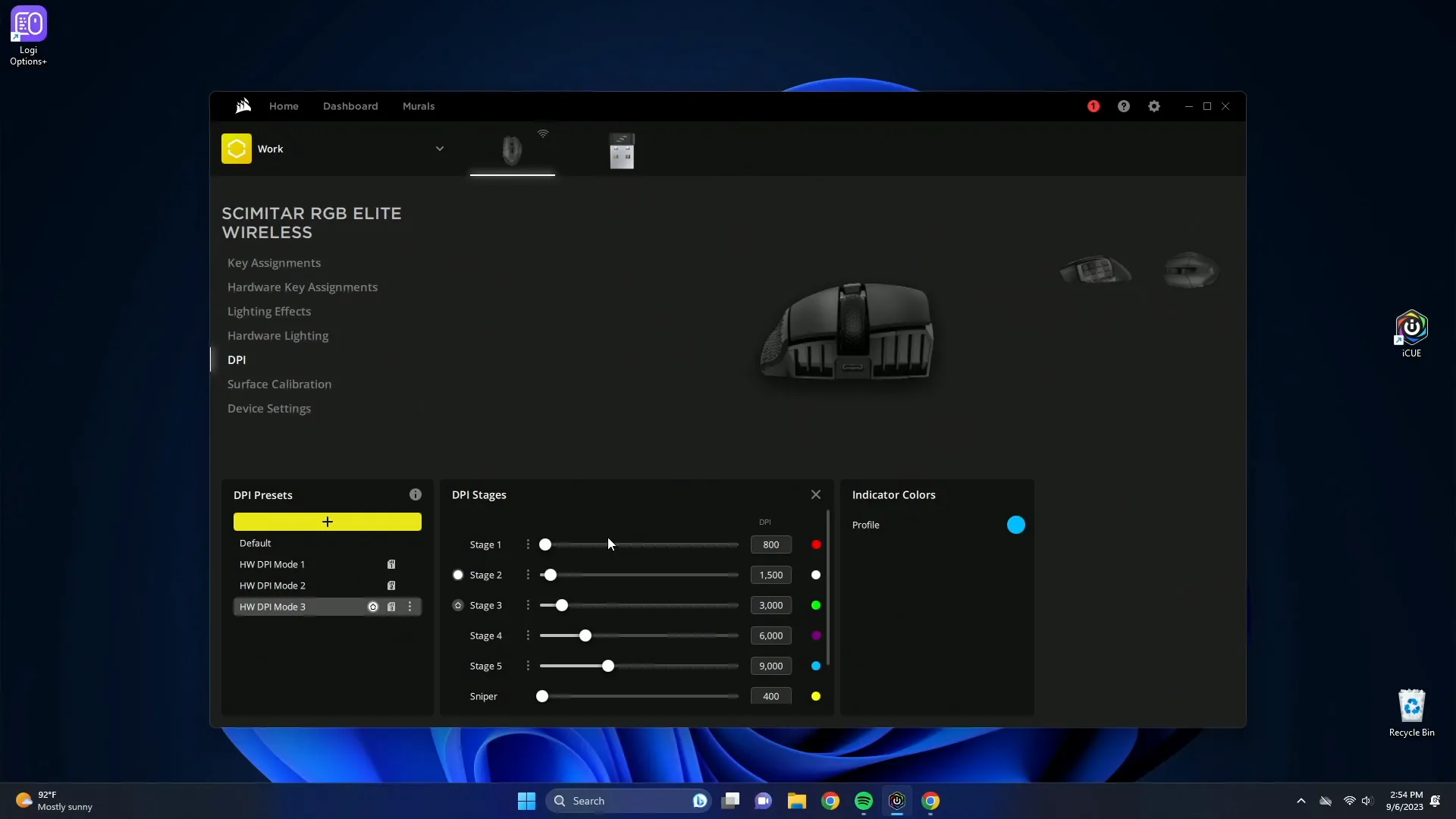Go to Hardware Lighting section

pos(278,336)
